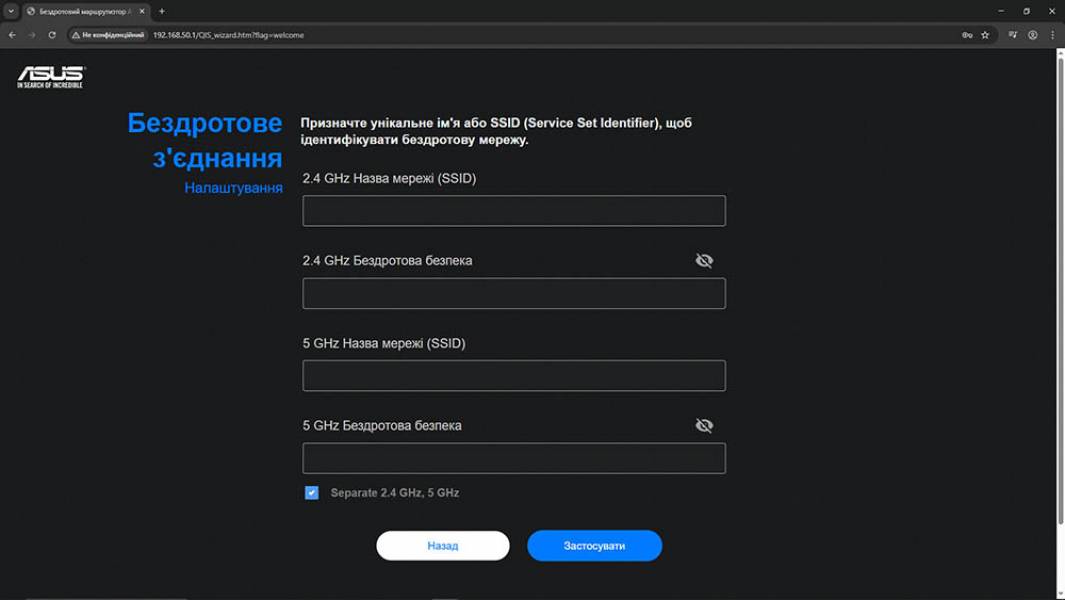Open the password manager key icon
This screenshot has height=600, width=1065.
(967, 35)
